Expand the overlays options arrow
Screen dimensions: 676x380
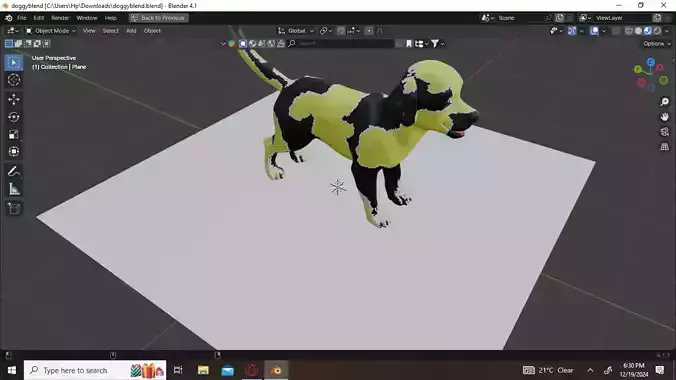604,31
